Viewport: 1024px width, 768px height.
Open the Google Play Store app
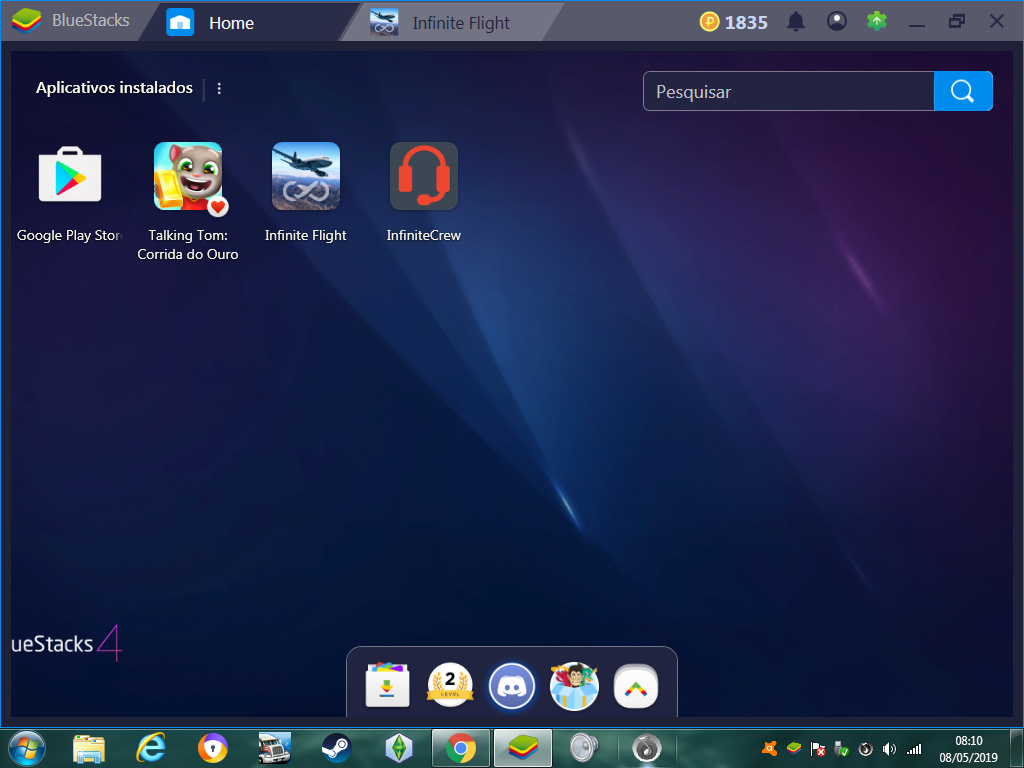click(70, 175)
